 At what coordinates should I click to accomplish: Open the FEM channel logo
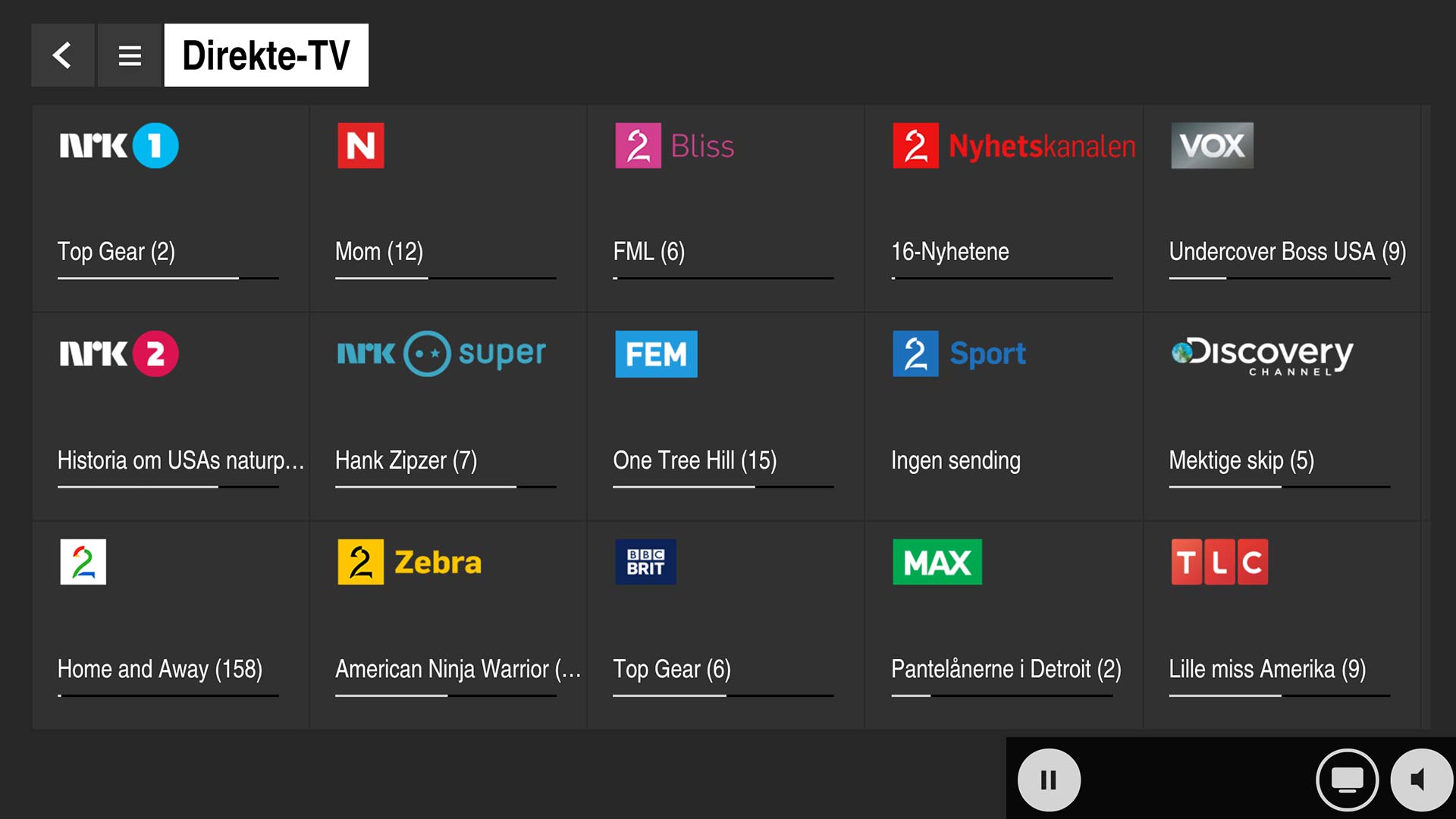pyautogui.click(x=656, y=353)
